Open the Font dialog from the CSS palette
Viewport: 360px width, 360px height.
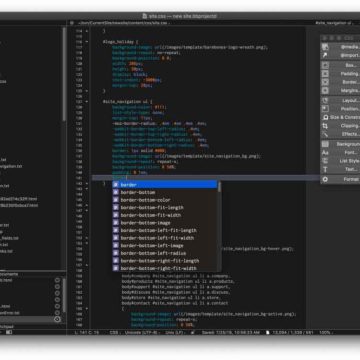coord(341,152)
